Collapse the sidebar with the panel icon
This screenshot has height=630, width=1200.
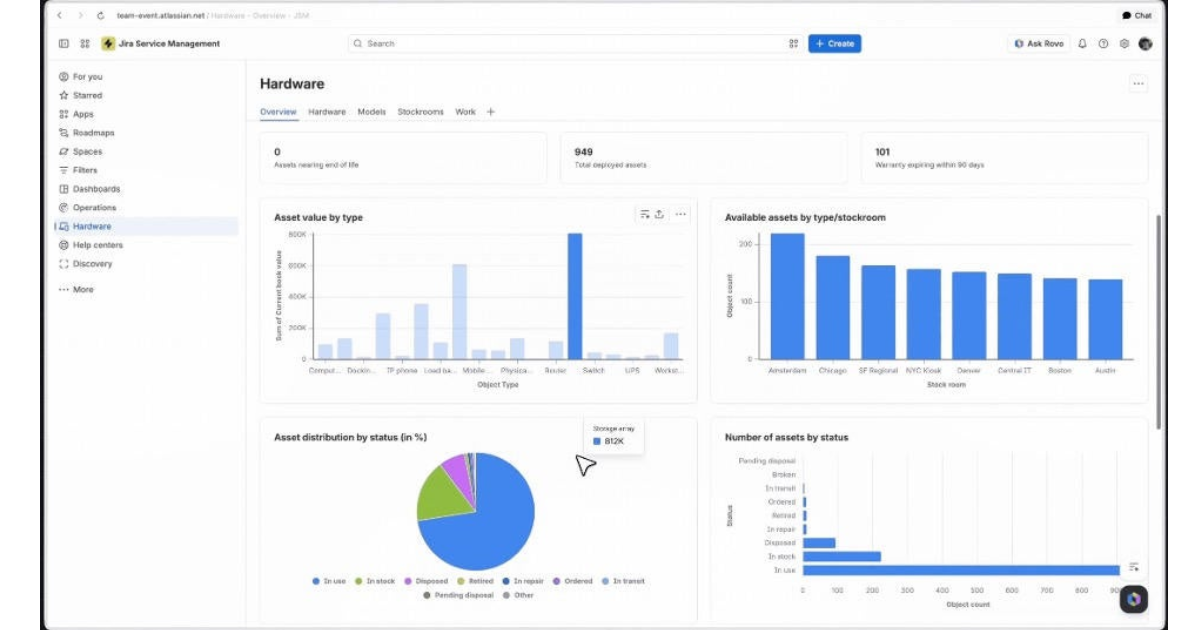pyautogui.click(x=64, y=44)
